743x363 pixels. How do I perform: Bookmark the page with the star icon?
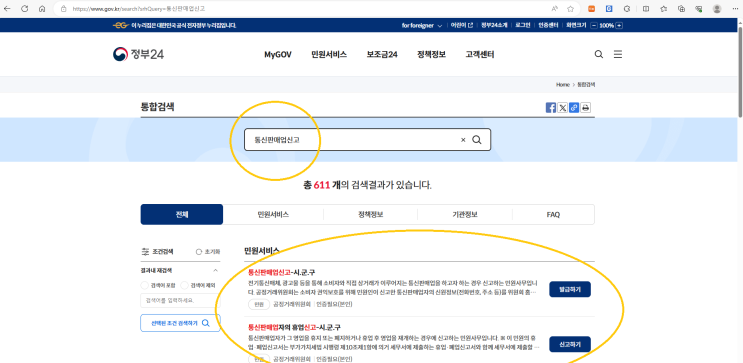pyautogui.click(x=571, y=9)
